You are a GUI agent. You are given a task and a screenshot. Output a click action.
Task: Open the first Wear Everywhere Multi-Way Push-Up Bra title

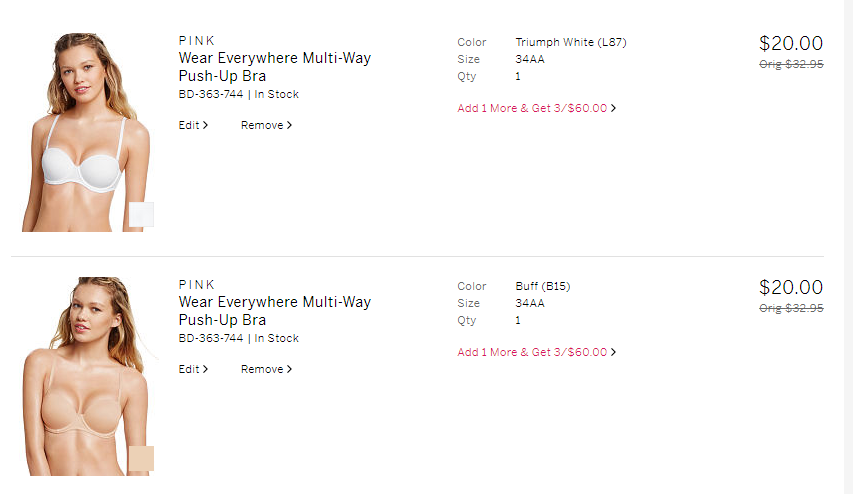pos(274,67)
